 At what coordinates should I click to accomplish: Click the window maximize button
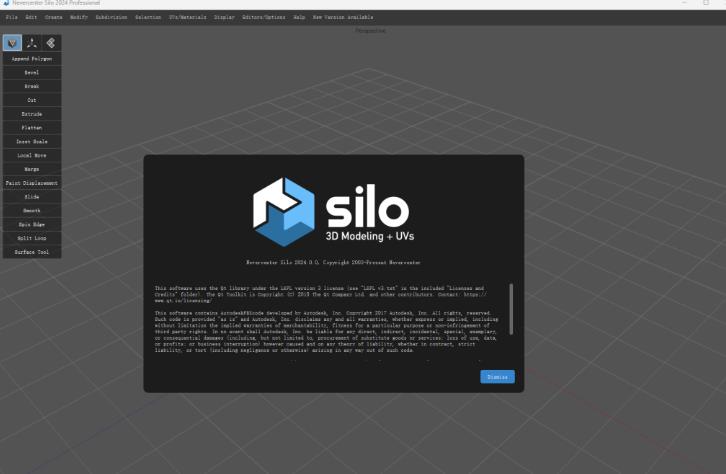point(706,3)
